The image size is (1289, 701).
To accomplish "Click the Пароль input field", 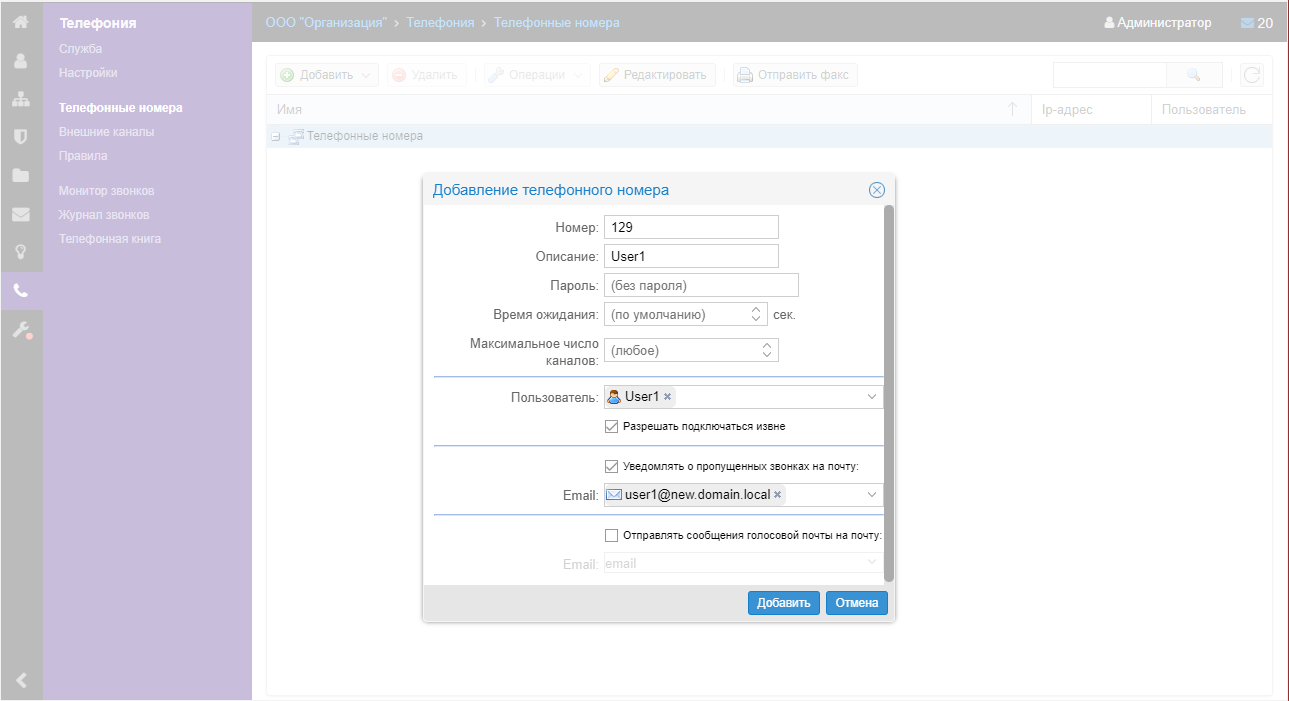I will [701, 286].
